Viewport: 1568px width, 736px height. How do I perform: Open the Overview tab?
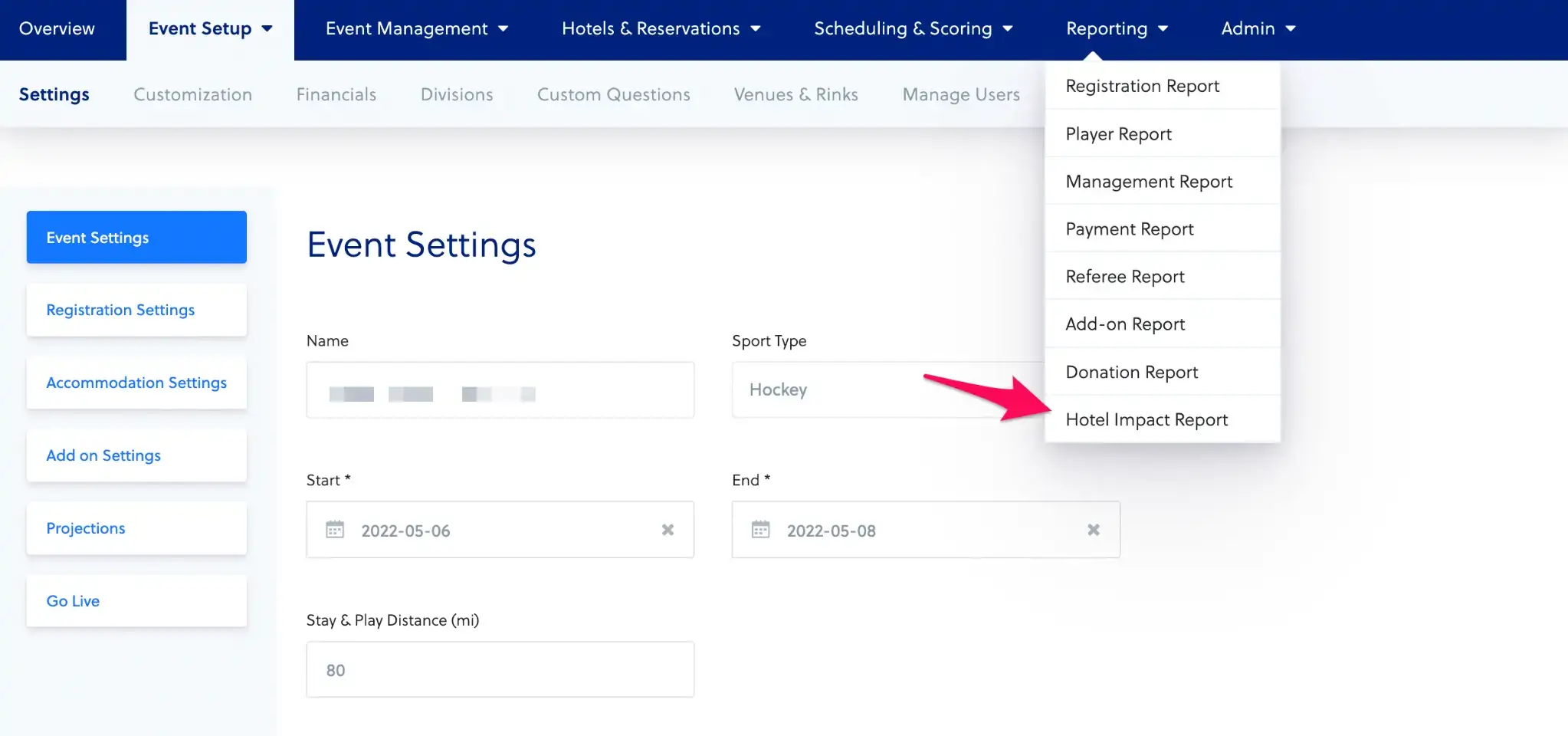coord(57,29)
